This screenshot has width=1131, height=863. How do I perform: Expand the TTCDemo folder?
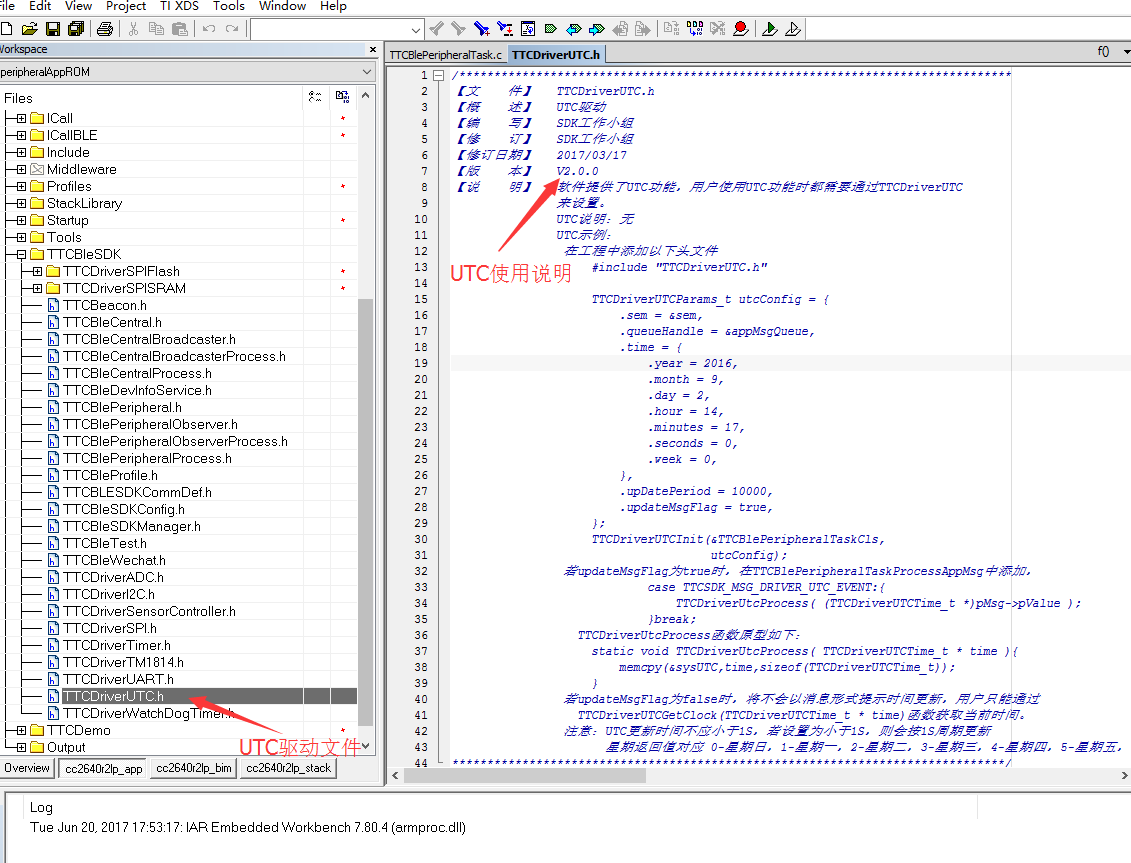21,730
